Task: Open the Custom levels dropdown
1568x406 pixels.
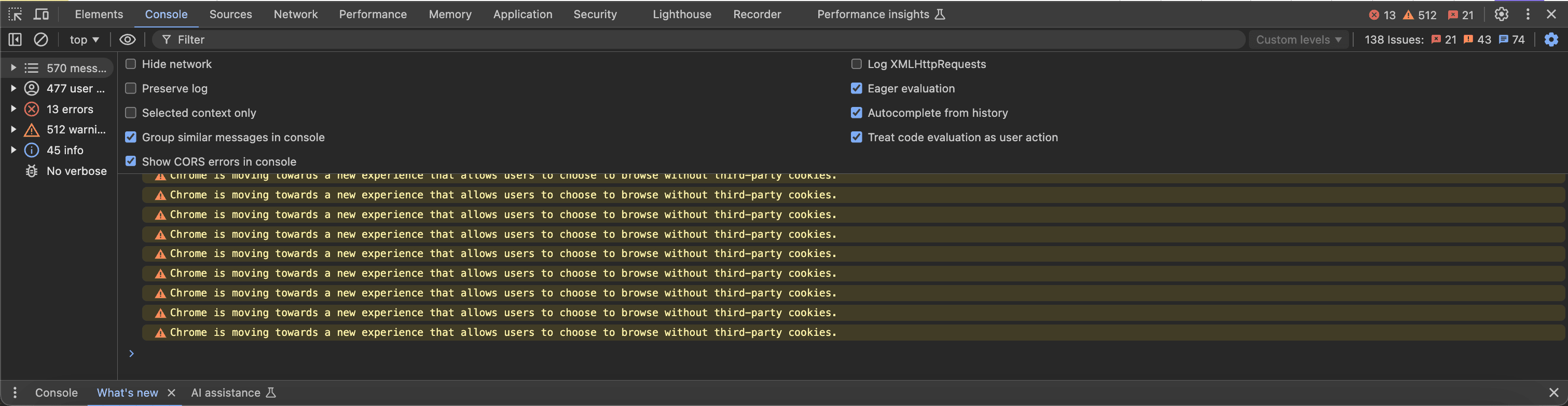Action: click(x=1298, y=39)
